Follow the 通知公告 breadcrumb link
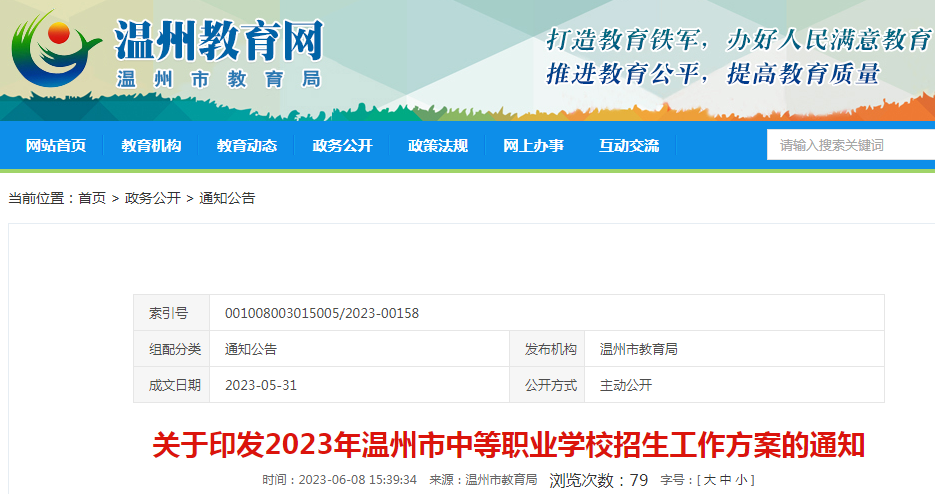Image resolution: width=935 pixels, height=494 pixels. pos(227,198)
